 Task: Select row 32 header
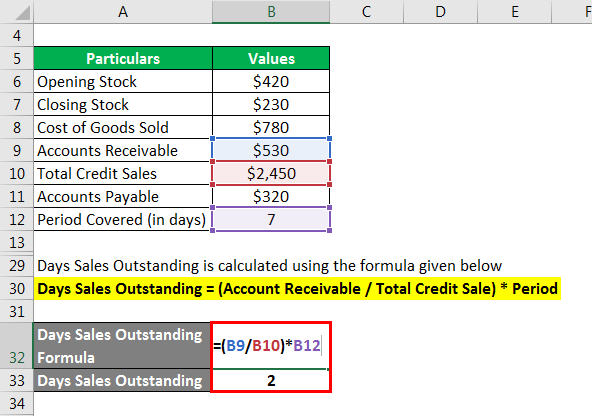point(17,346)
